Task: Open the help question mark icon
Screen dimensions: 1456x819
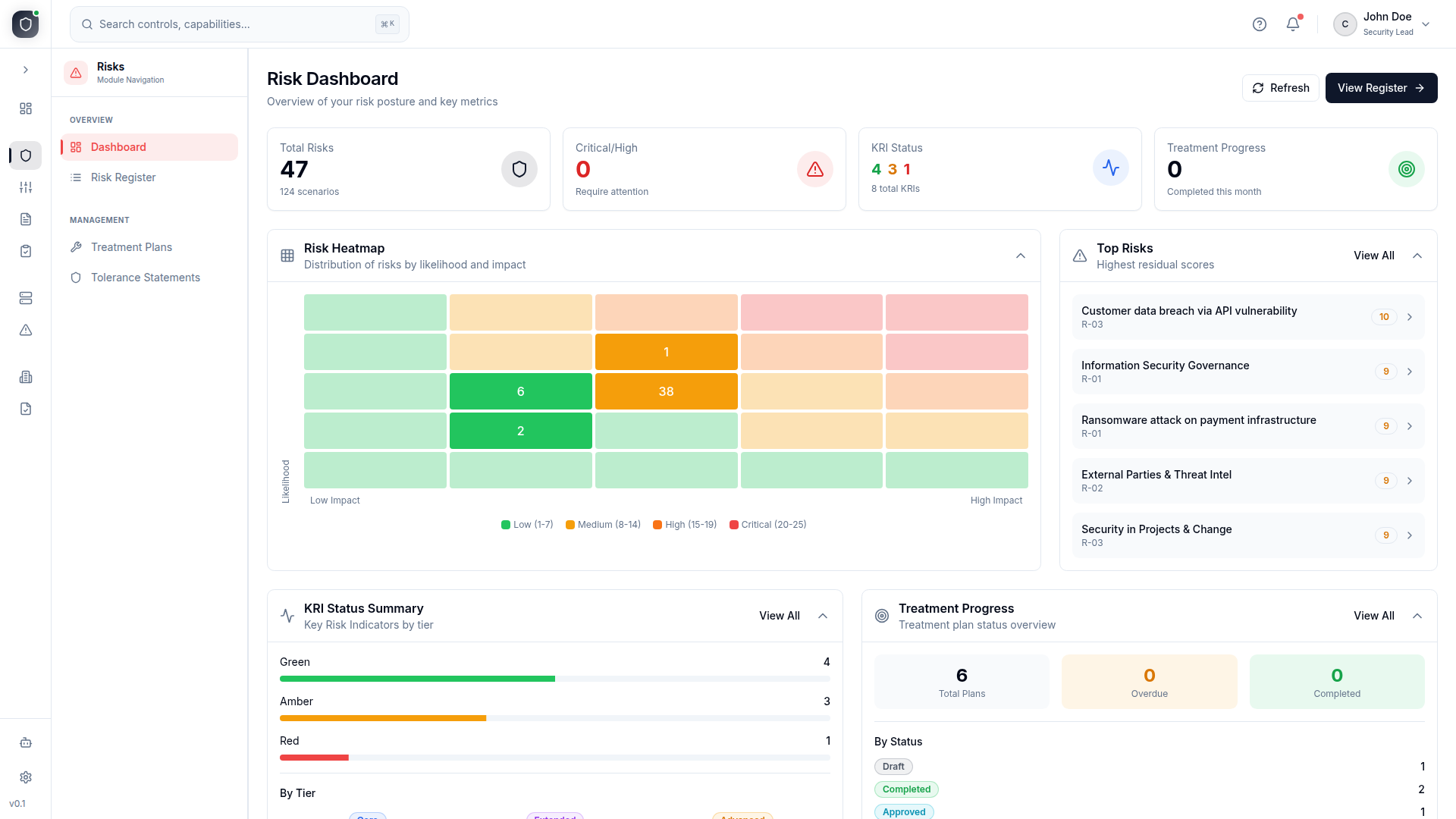Action: (x=1260, y=24)
